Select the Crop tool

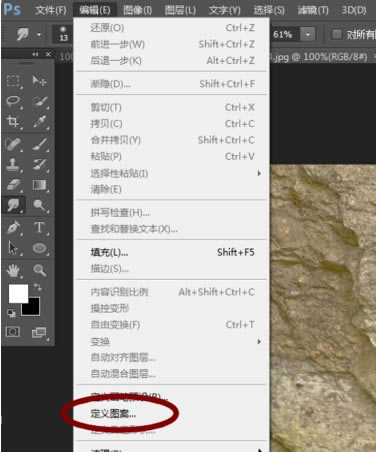point(13,121)
